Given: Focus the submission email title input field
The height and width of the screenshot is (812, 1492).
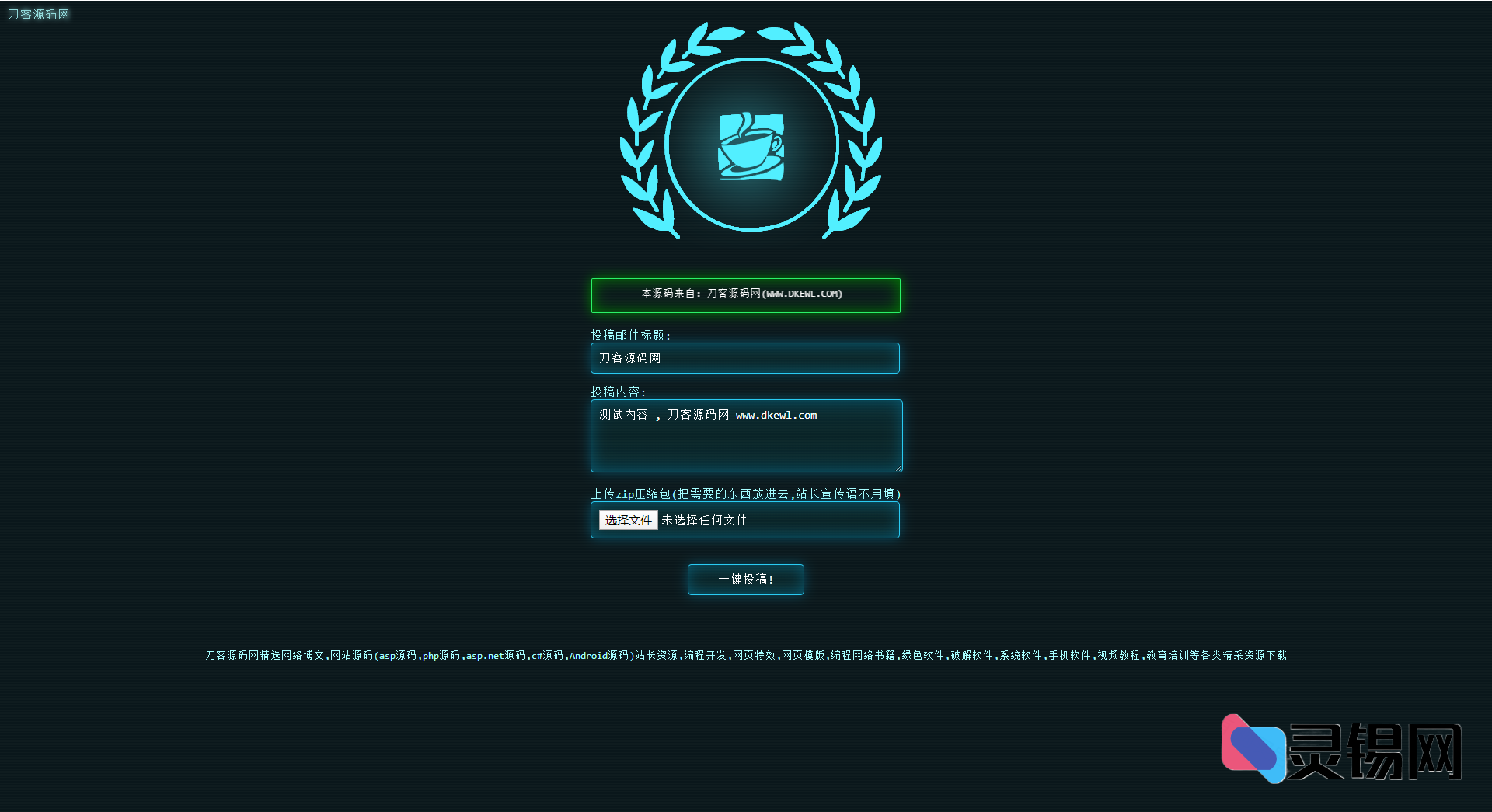Looking at the screenshot, I should coord(744,358).
